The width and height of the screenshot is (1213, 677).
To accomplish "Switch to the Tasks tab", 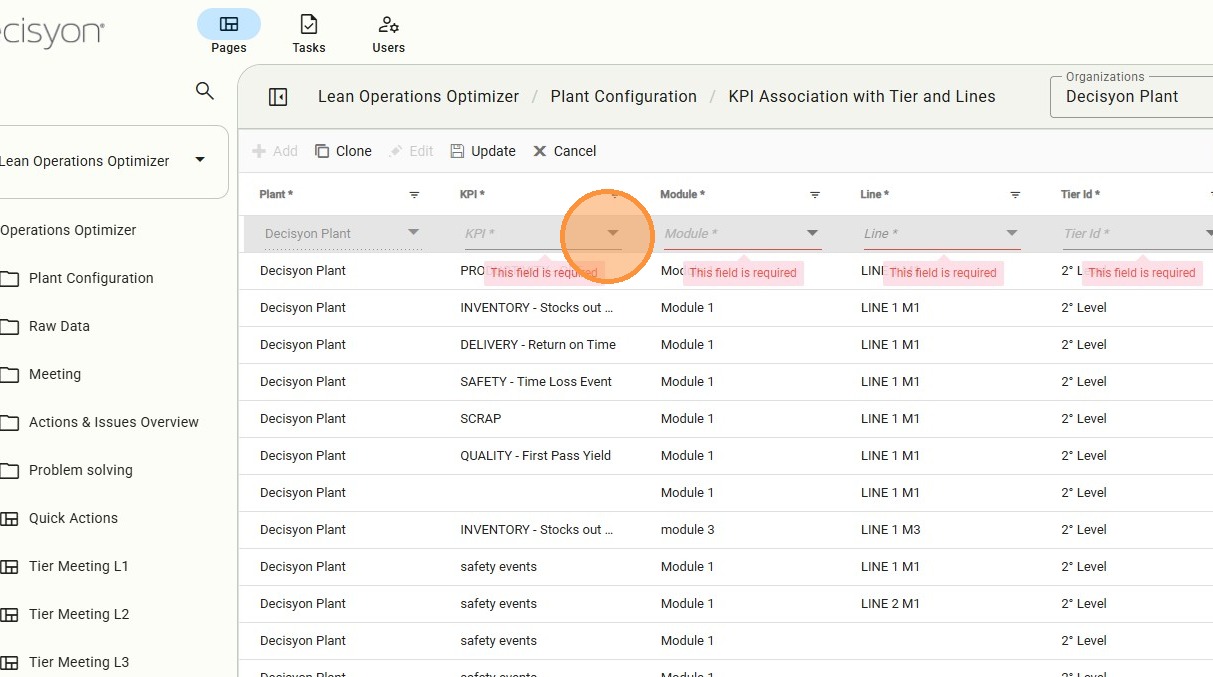I will click(309, 32).
